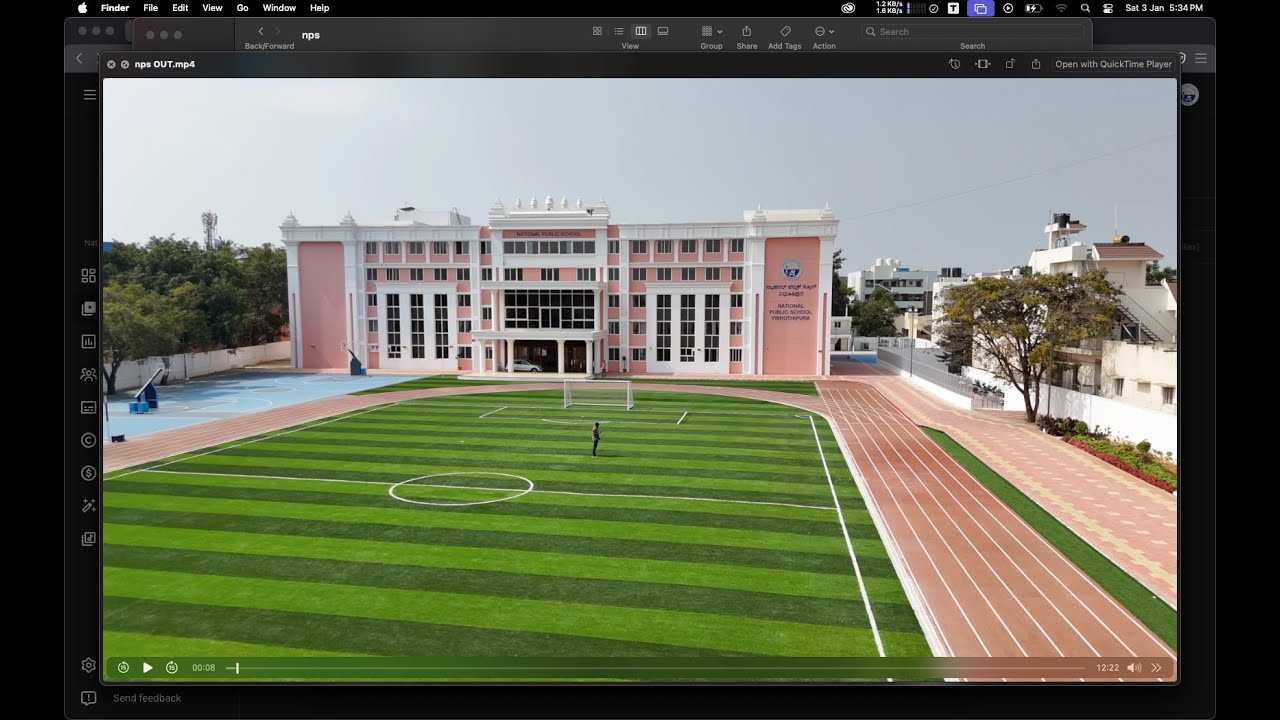Switch Finder to list view
The width and height of the screenshot is (1280, 720).
pyautogui.click(x=619, y=31)
